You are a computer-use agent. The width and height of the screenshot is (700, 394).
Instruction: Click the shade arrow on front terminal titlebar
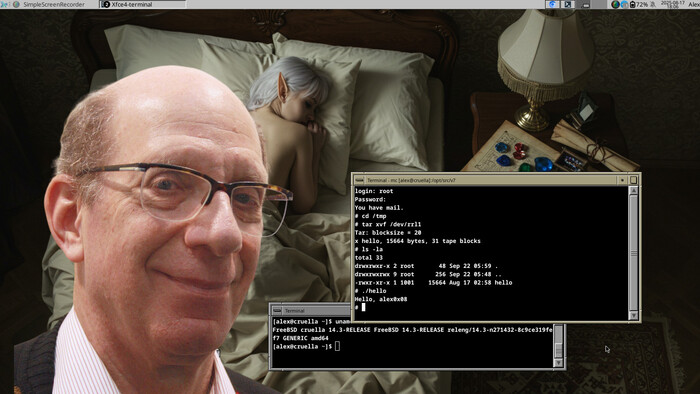click(x=622, y=180)
